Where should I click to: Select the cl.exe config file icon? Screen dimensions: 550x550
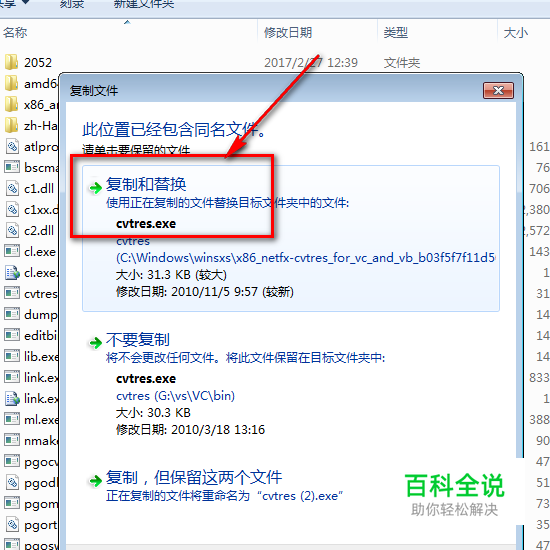12,273
